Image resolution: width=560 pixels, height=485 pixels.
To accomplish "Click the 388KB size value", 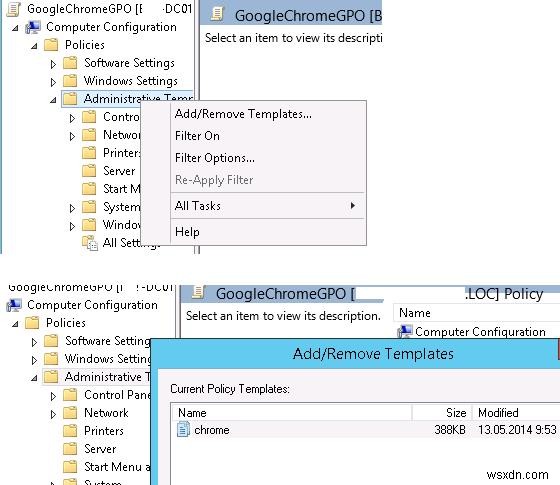I will coord(450,430).
